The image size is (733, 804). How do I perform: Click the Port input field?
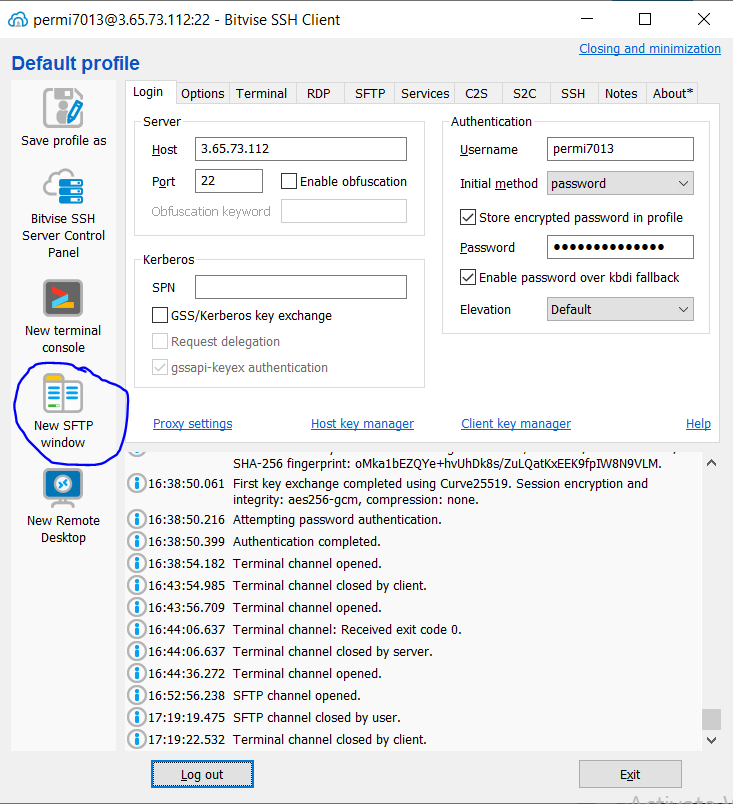[229, 180]
